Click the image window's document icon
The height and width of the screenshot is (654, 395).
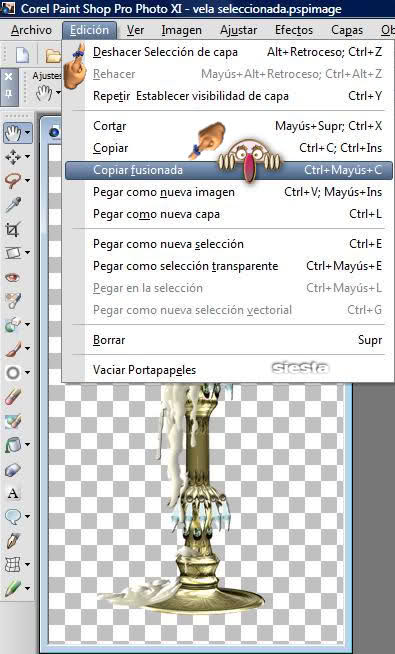[54, 133]
